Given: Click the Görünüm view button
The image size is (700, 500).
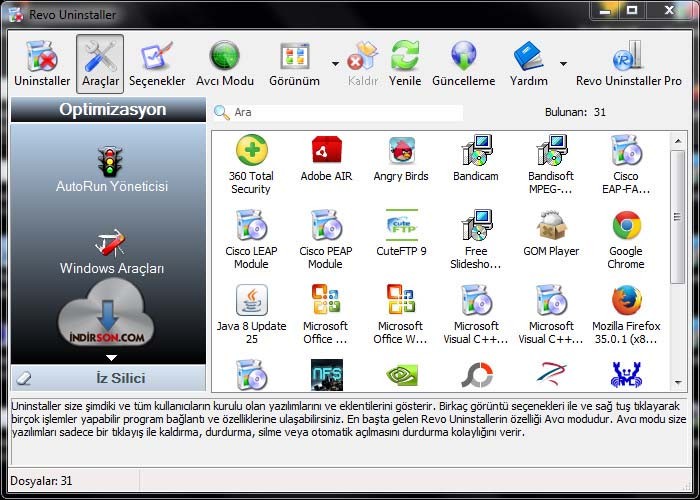Looking at the screenshot, I should click(x=295, y=63).
